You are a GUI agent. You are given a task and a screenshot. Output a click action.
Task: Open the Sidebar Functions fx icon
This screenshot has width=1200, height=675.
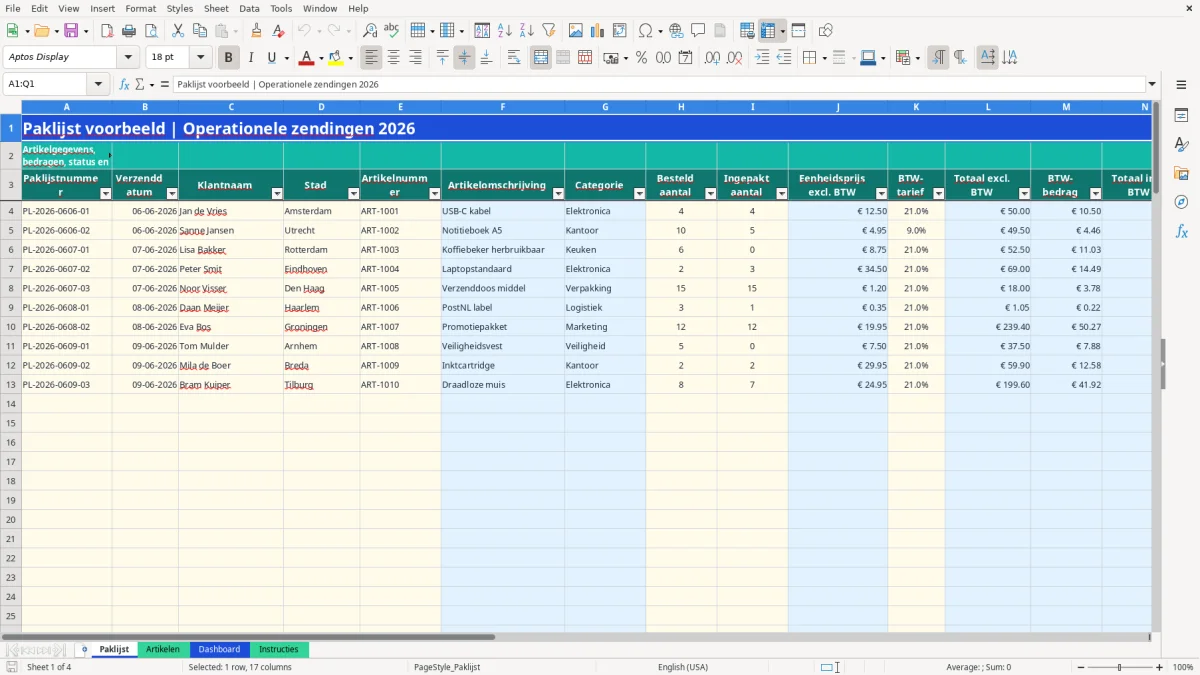[1181, 231]
